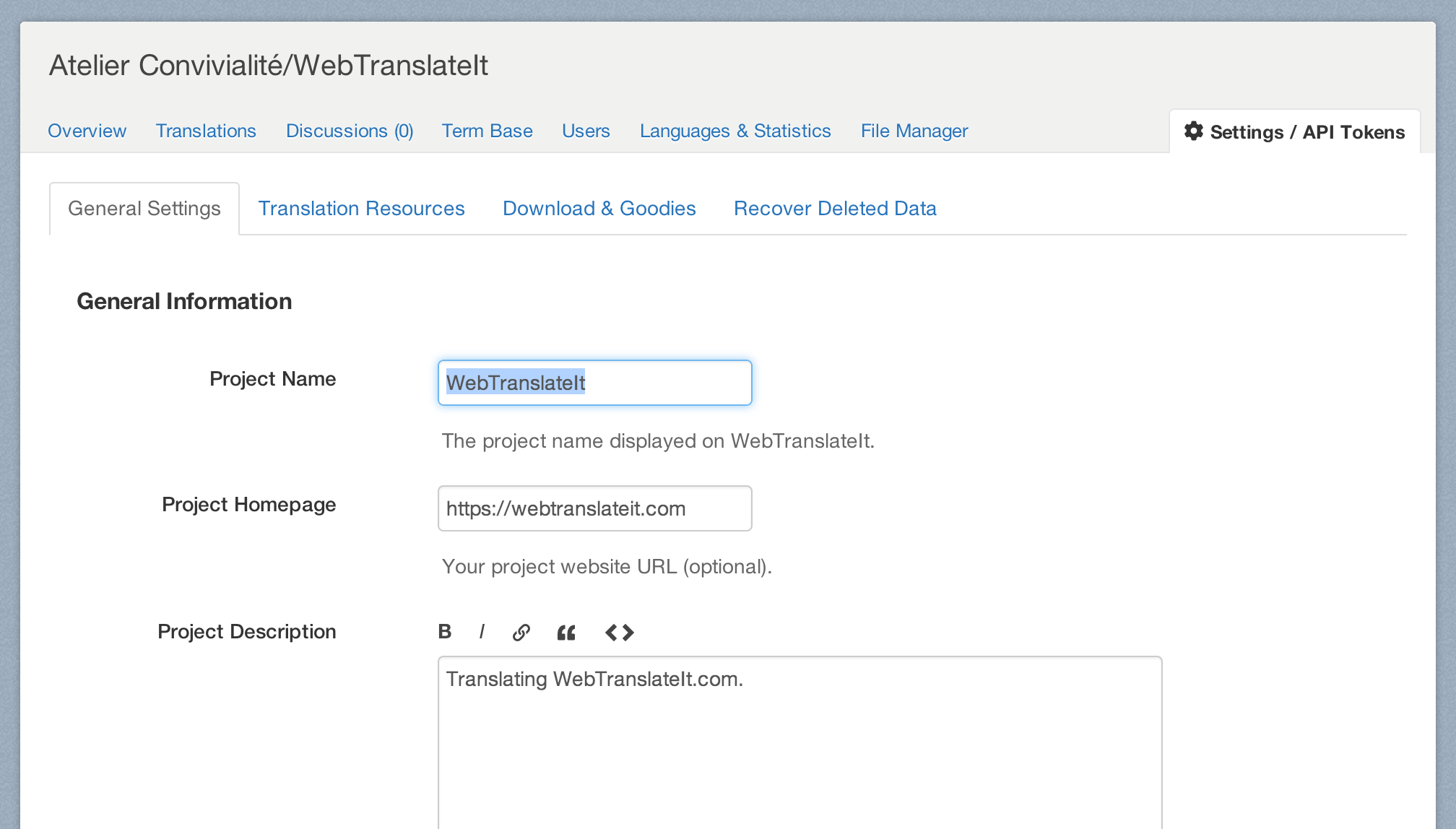View Languages & Statistics
Viewport: 1456px width, 829px height.
point(735,131)
